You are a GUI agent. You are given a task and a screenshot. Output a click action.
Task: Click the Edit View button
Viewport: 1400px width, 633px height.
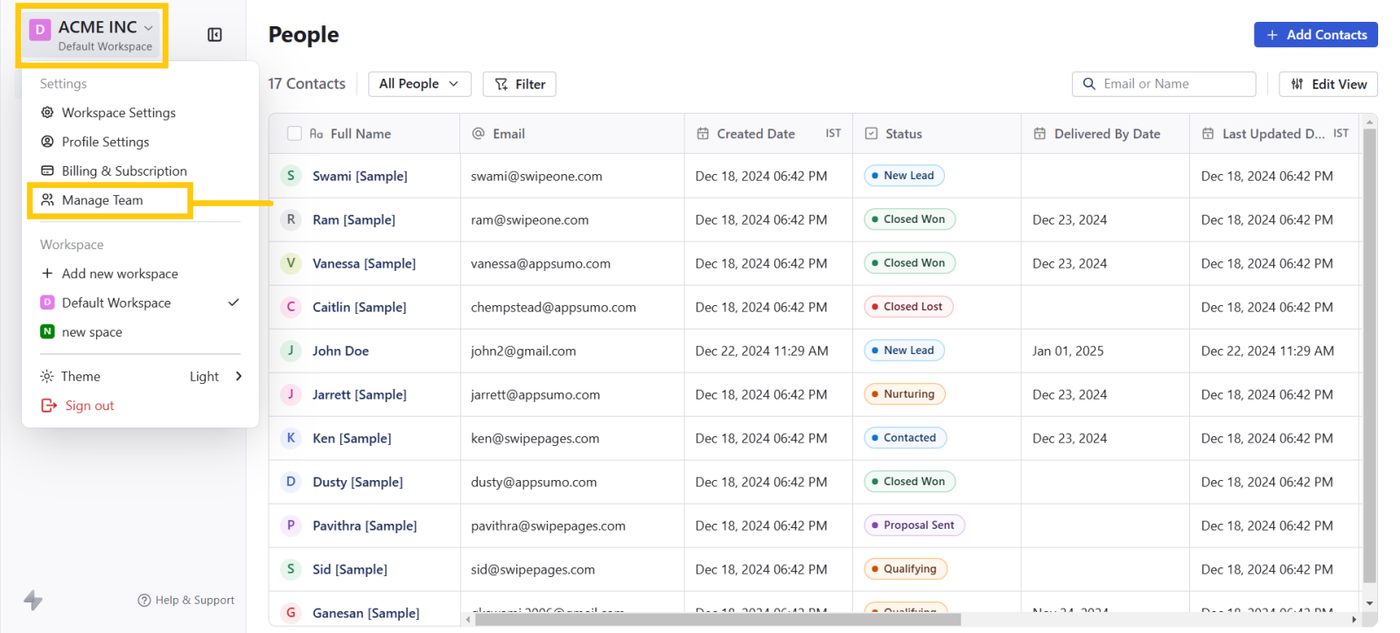coord(1328,84)
